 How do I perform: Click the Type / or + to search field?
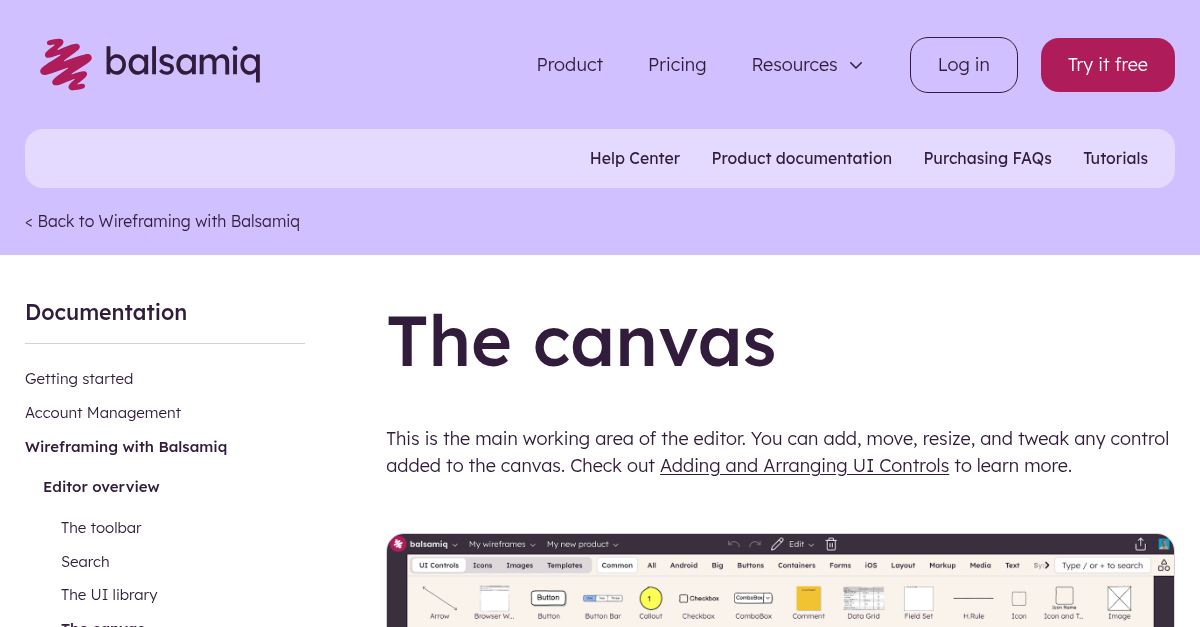[x=1101, y=565]
